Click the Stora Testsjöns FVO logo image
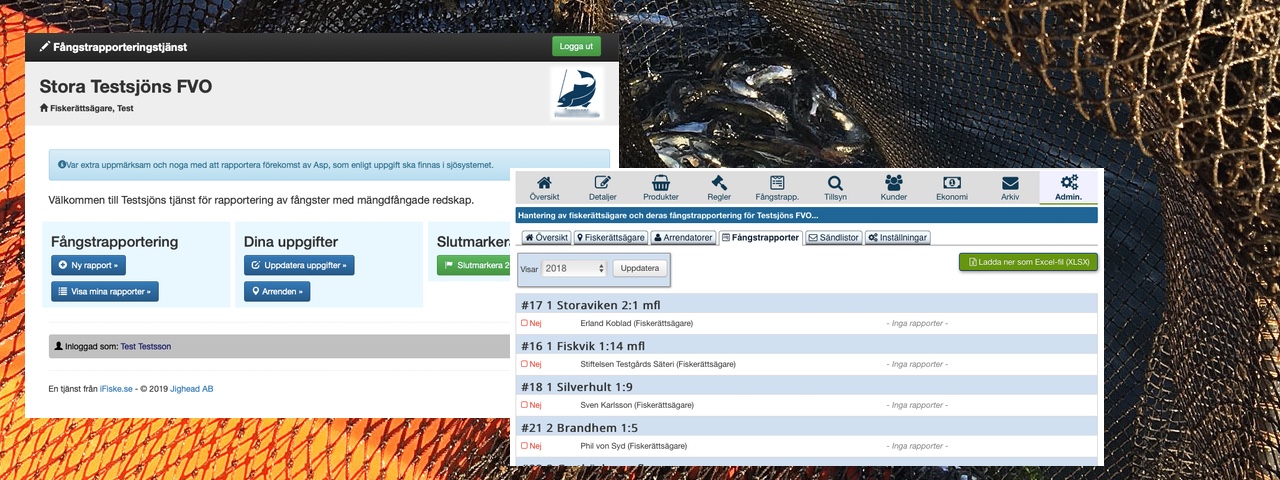The width and height of the screenshot is (1280, 480). 576,94
